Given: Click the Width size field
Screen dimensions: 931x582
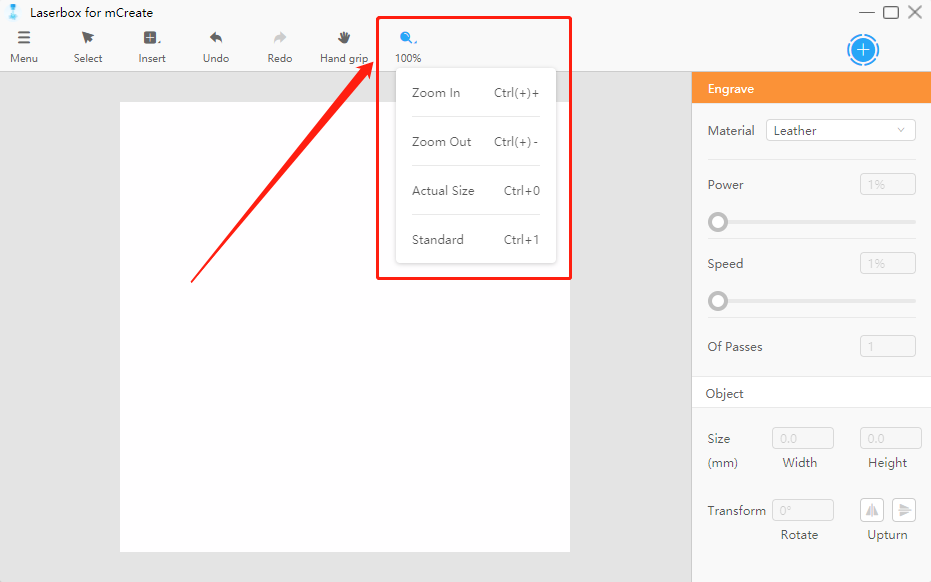Looking at the screenshot, I should (x=803, y=438).
